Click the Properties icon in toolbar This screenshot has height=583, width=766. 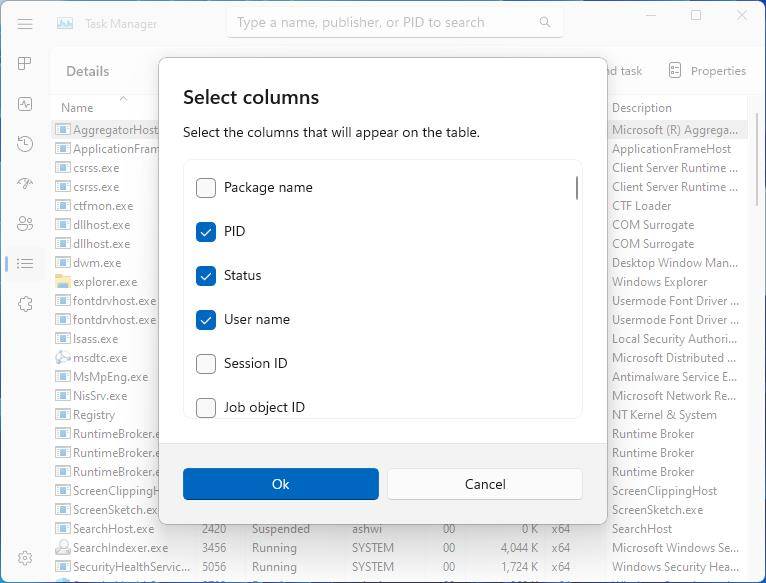coord(675,70)
